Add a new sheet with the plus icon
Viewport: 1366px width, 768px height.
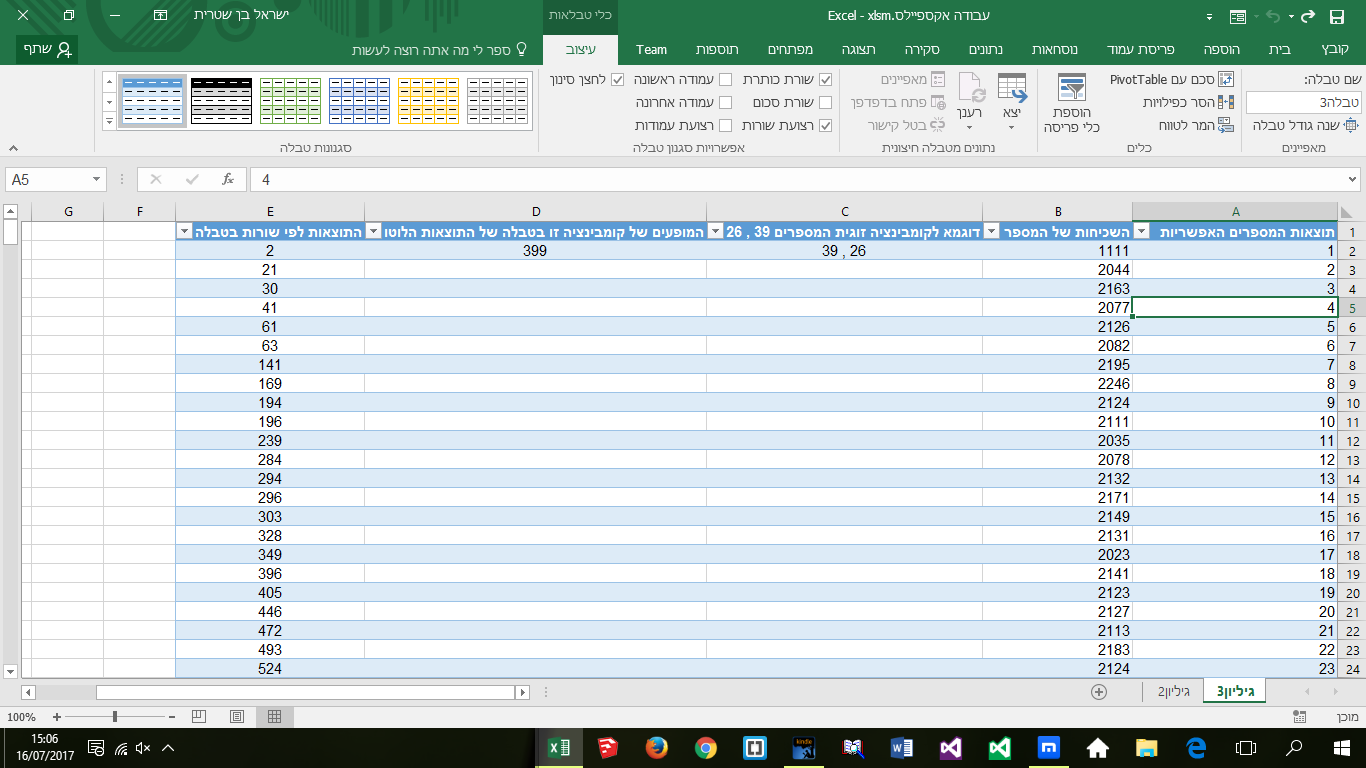pos(1099,691)
